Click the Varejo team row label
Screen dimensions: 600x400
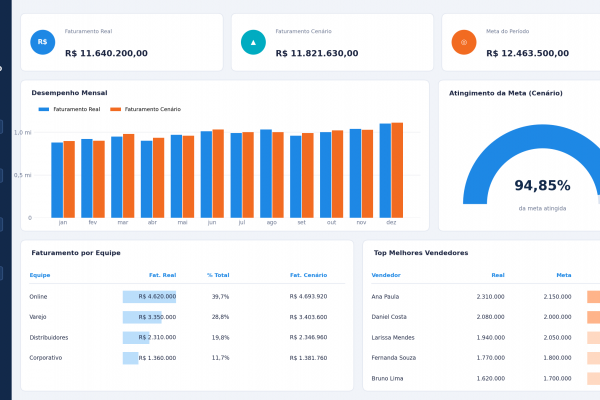tap(38, 317)
